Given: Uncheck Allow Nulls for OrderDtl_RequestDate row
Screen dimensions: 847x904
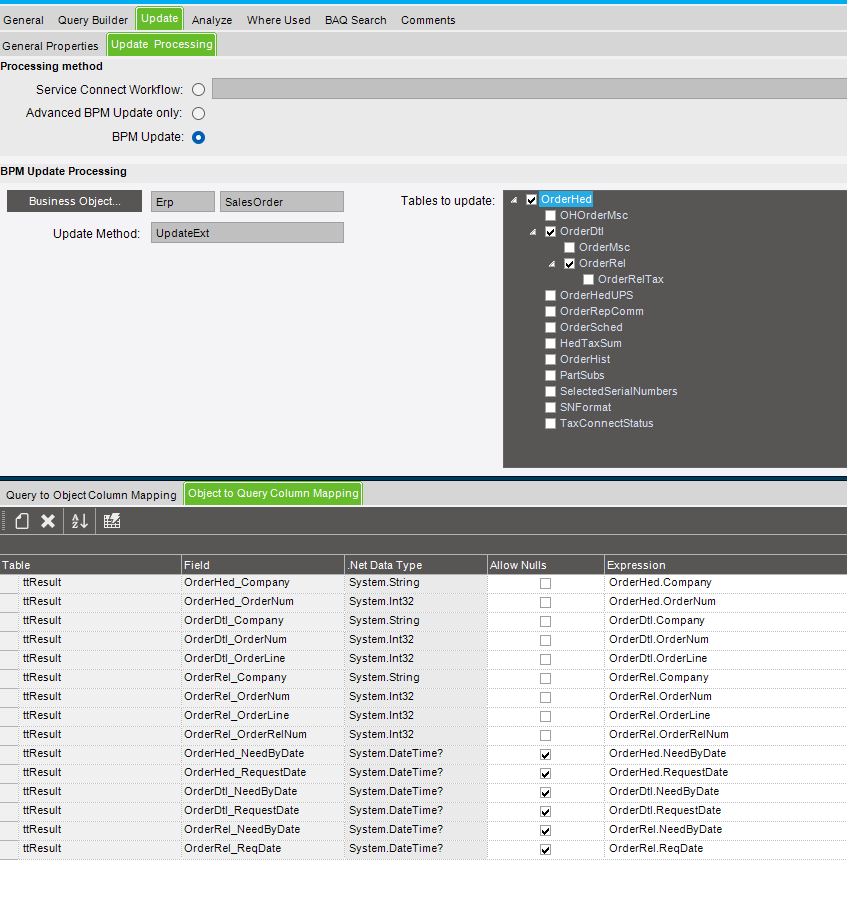Looking at the screenshot, I should [x=545, y=812].
